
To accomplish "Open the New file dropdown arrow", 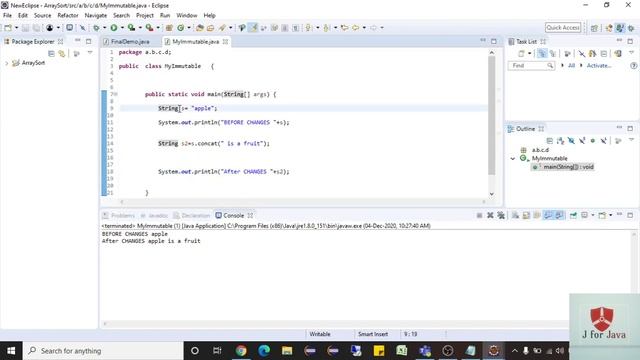I will [16, 28].
